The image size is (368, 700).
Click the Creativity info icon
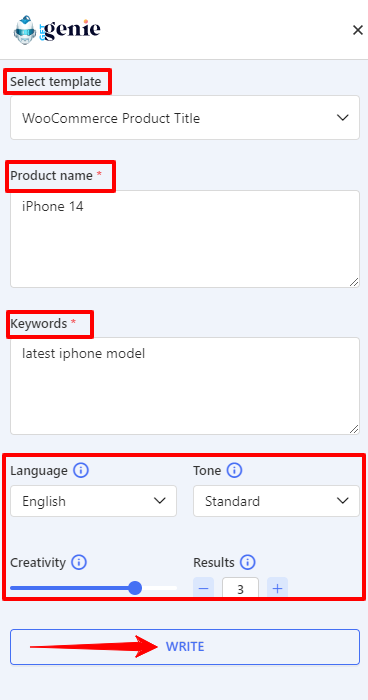pos(79,562)
